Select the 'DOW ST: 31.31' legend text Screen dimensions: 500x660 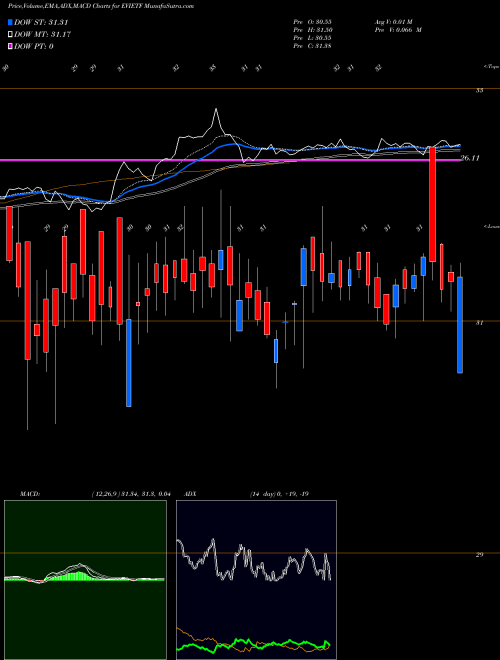41,22
